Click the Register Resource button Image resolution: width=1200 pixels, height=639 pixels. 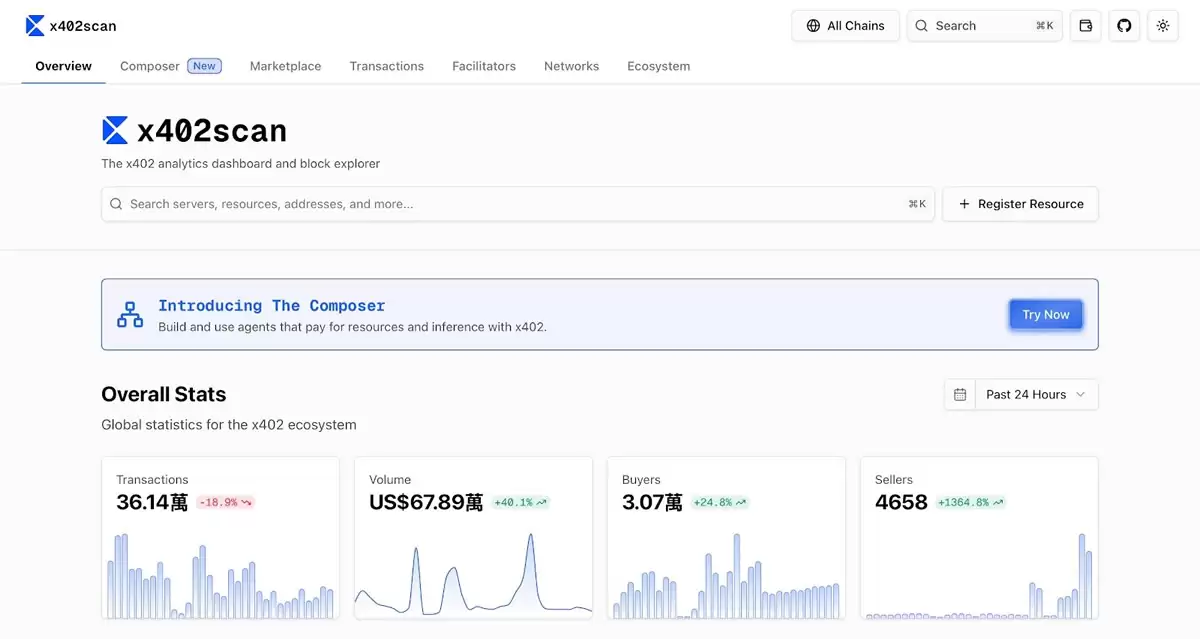[1020, 204]
